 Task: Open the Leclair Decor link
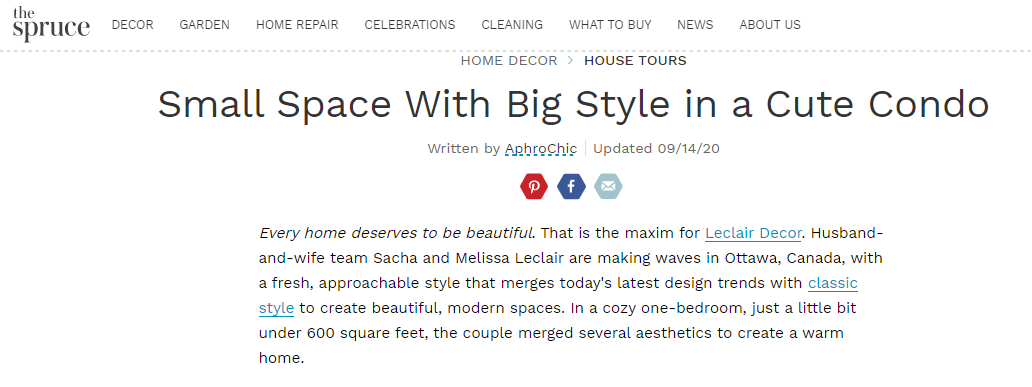(754, 233)
